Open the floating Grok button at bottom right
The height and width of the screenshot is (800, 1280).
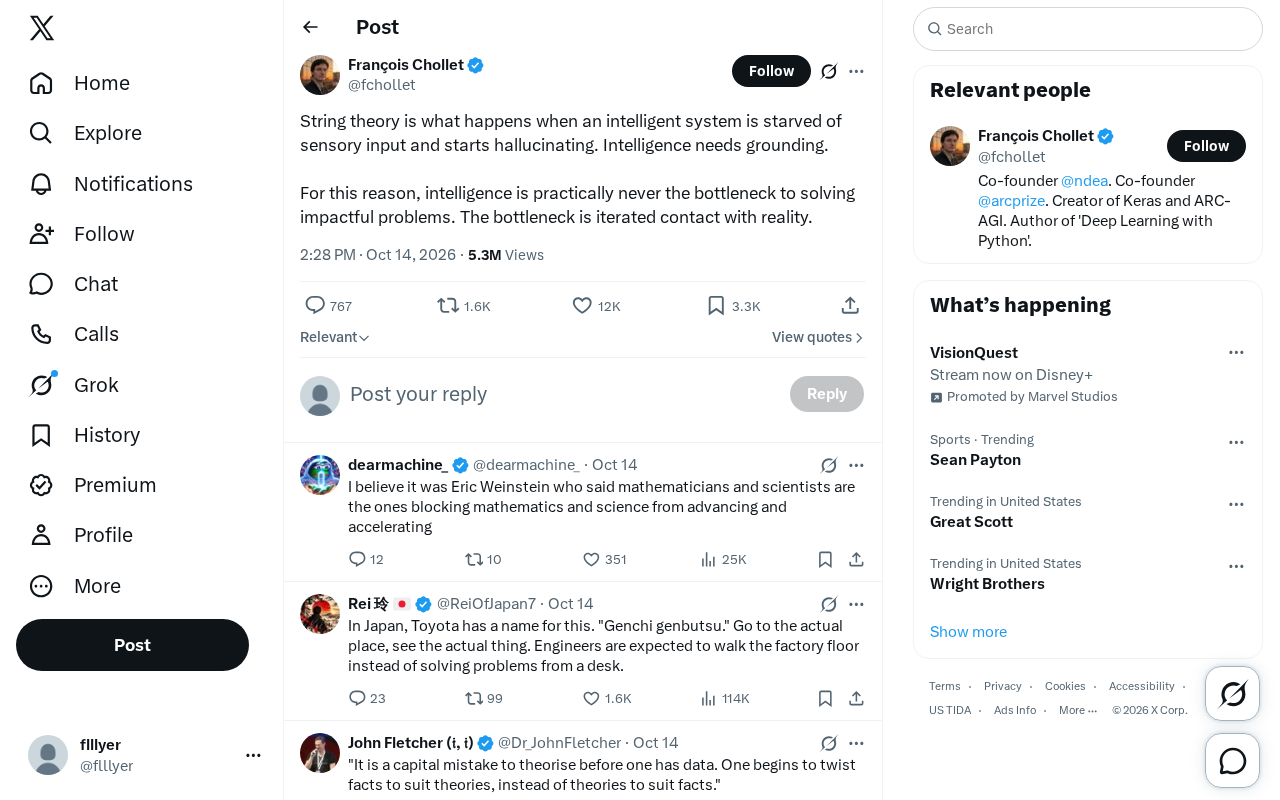[1232, 693]
